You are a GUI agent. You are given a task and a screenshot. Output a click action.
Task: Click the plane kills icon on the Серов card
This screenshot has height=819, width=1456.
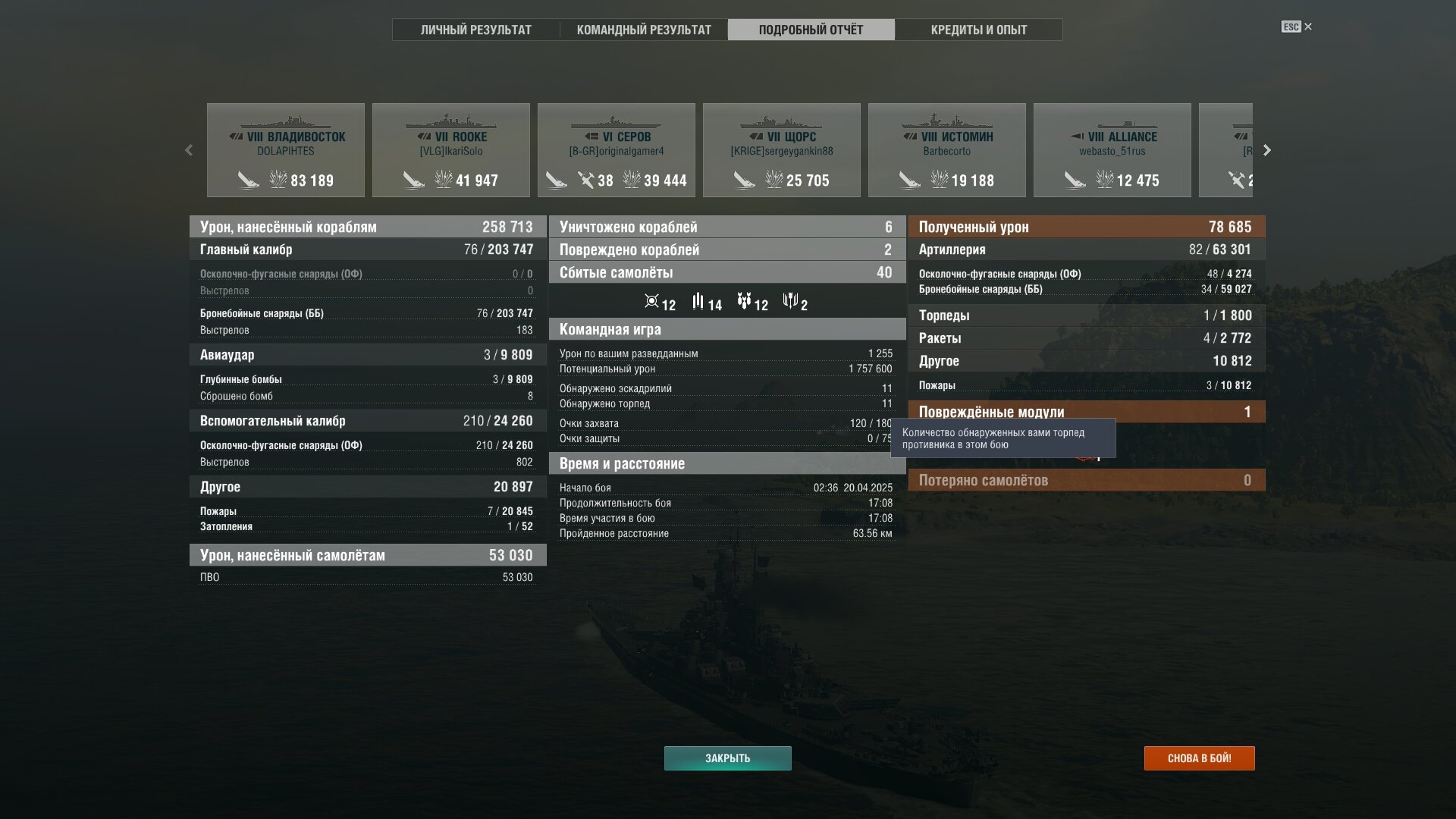point(585,180)
